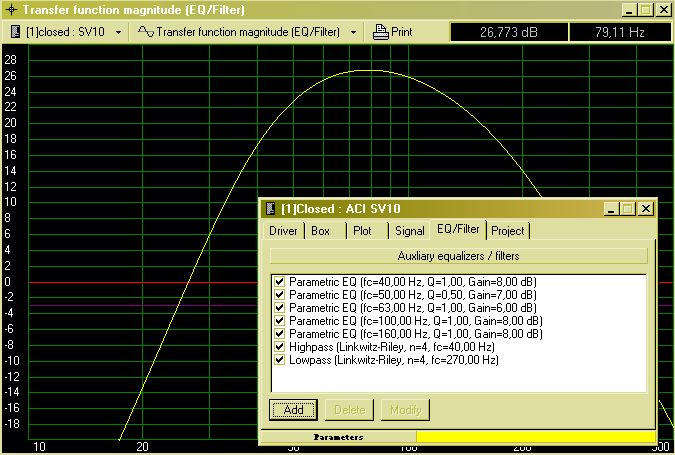Click the 28 label on dB axis
Screen dimensions: 675x455
pyautogui.click(x=10, y=60)
